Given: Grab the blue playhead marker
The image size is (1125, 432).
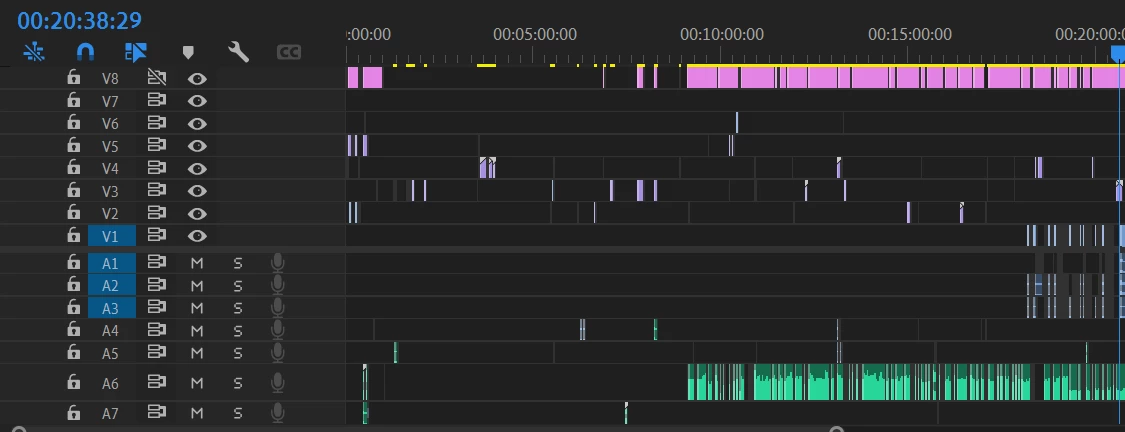Looking at the screenshot, I should pyautogui.click(x=1119, y=54).
